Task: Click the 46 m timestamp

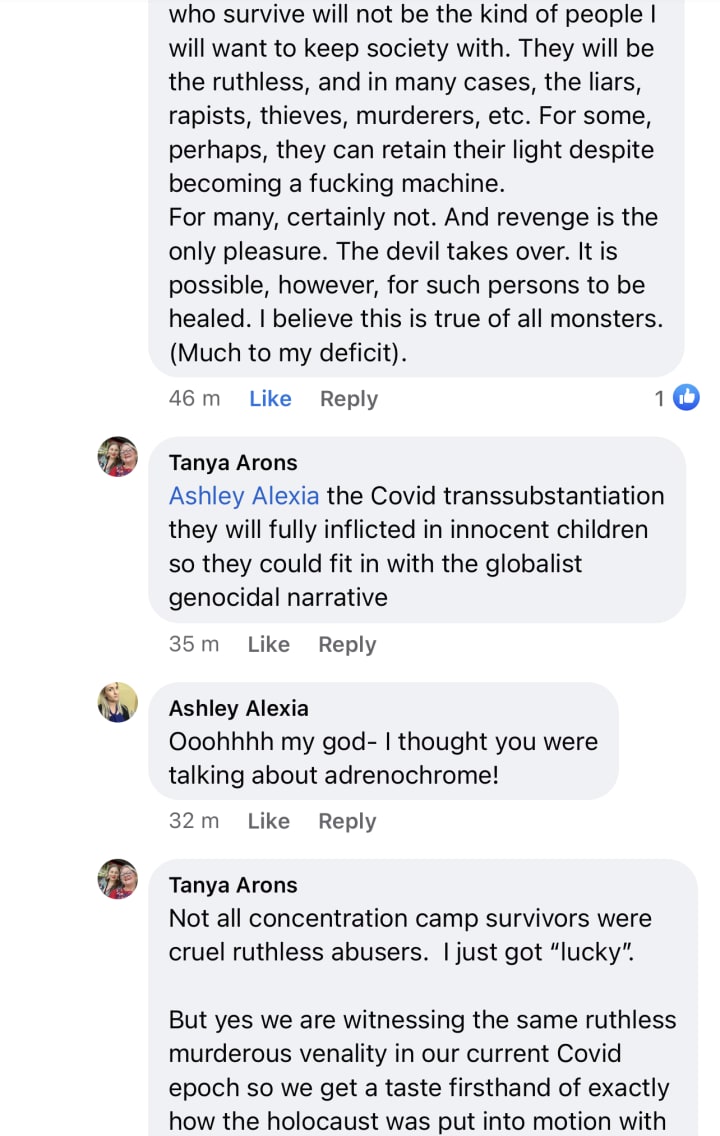Action: click(195, 398)
